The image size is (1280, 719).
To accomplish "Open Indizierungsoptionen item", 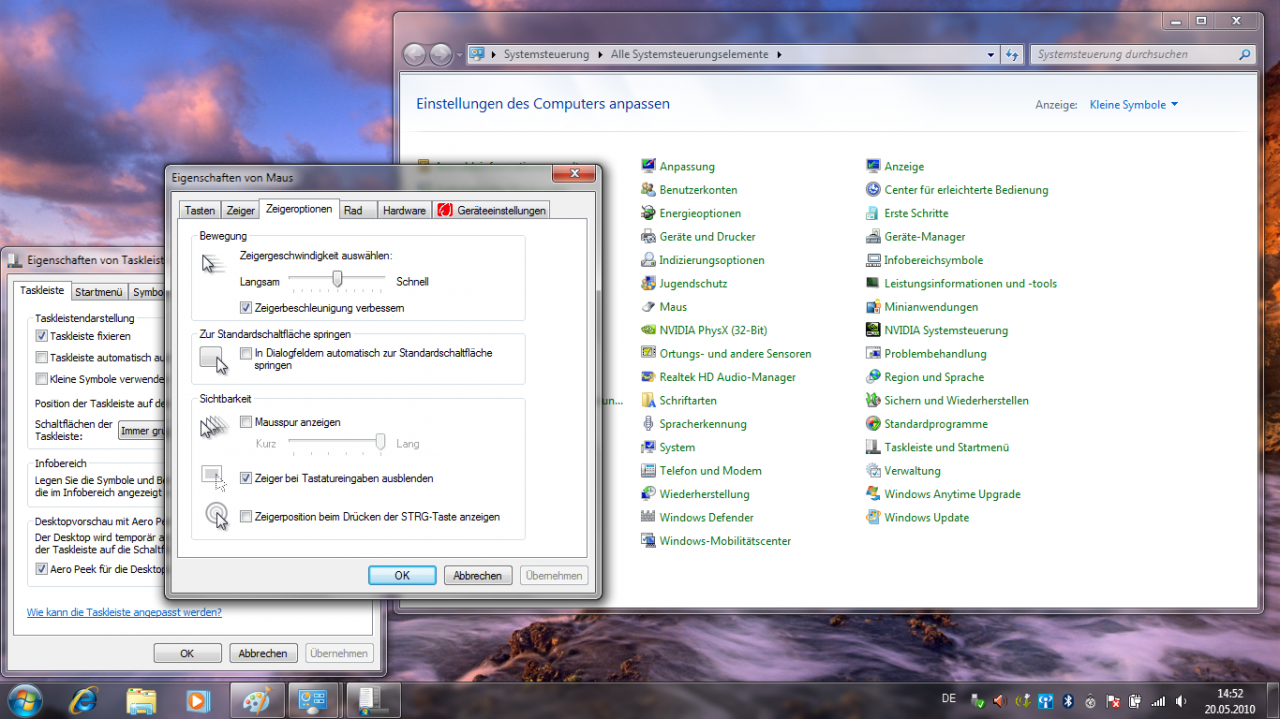I will tap(703, 260).
